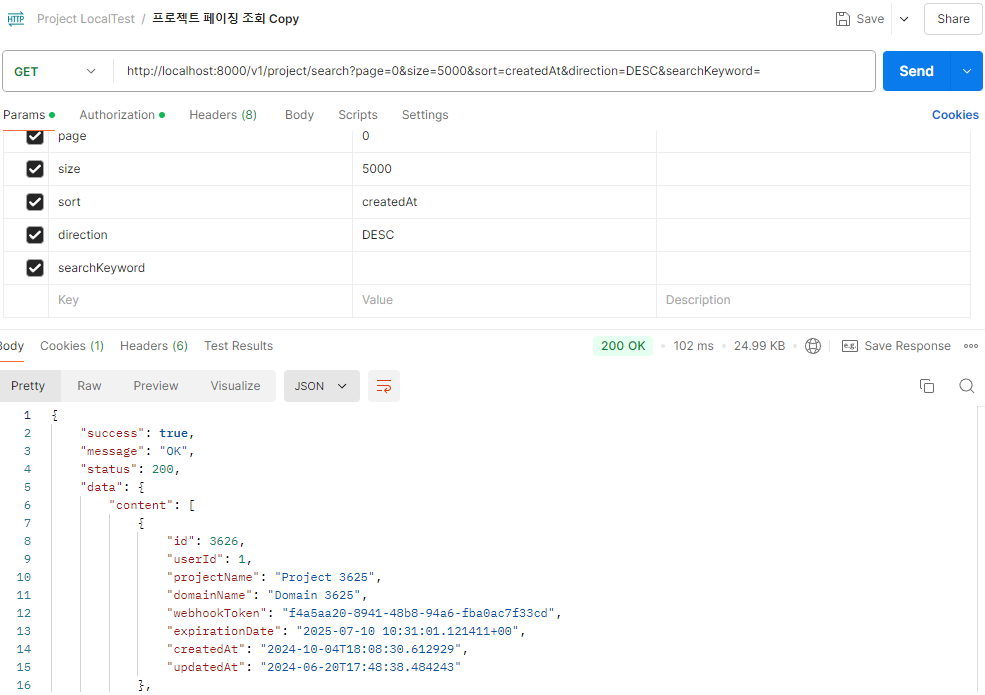Uncheck the page parameter checkbox
Viewport: 985px width, 695px height.
pos(35,136)
